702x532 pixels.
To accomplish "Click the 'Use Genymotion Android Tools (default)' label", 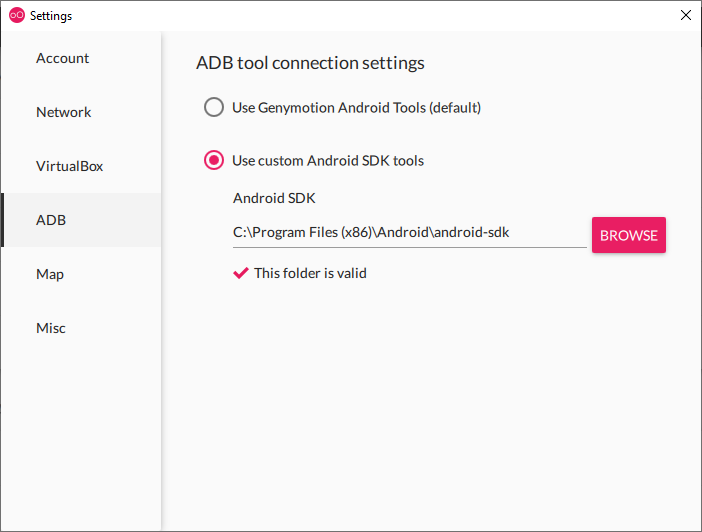I will [356, 107].
